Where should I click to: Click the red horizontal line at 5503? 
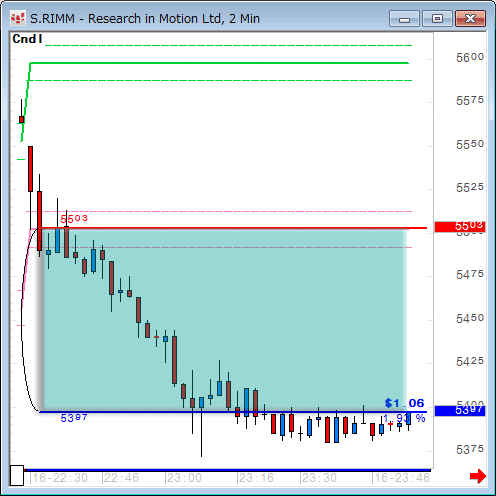233,228
